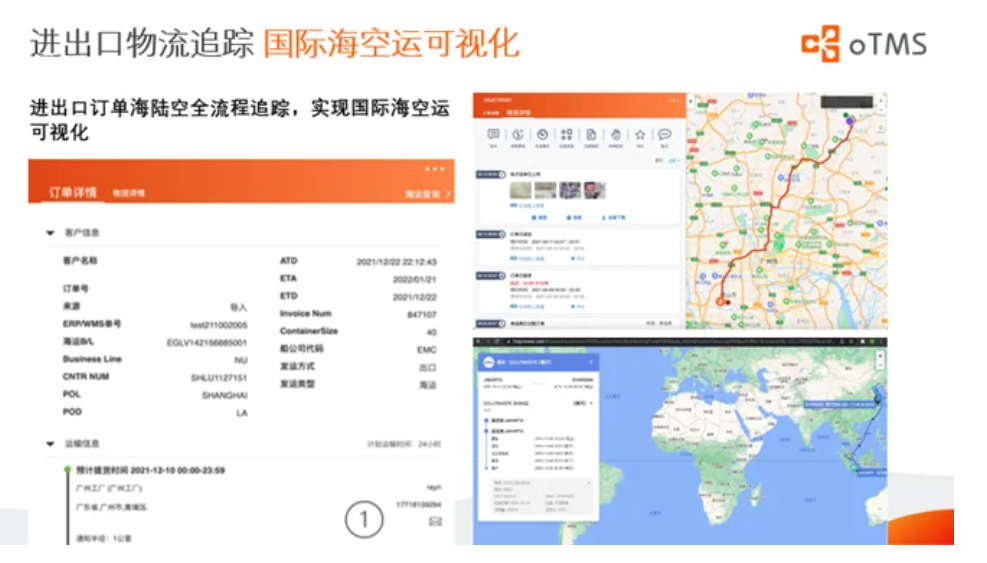The height and width of the screenshot is (563, 987).
Task: Click the speech bubble comment icon
Action: pyautogui.click(x=664, y=135)
